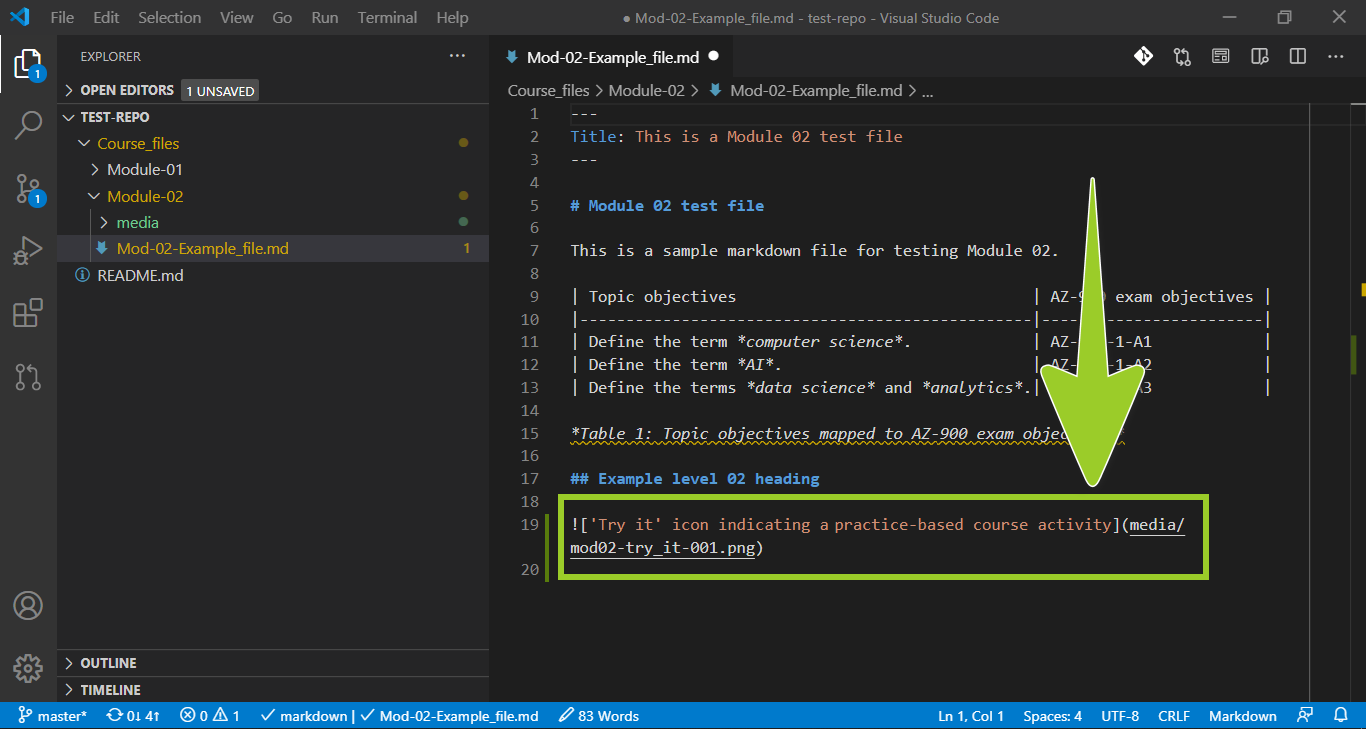Screen dimensions: 1366x729
Task: Click line 5 heading Module 02 test file
Action: coord(667,205)
